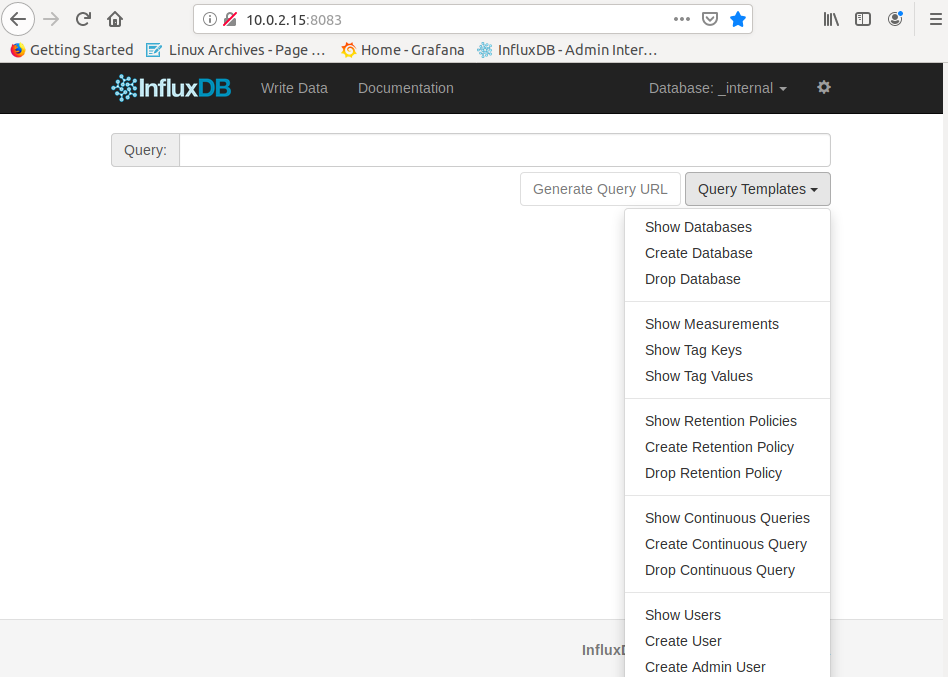
Task: Select Show Continuous Queries template
Action: click(727, 519)
